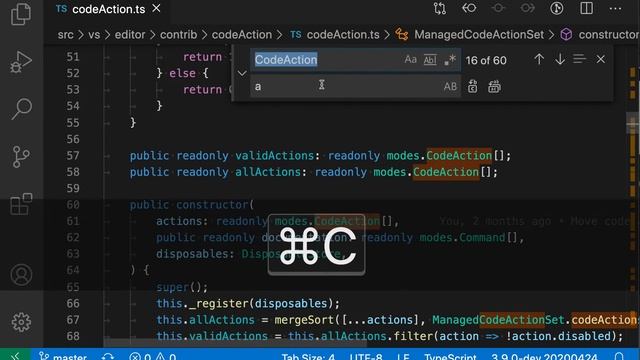Click the Replace All icon
The width and height of the screenshot is (640, 360).
coord(494,87)
